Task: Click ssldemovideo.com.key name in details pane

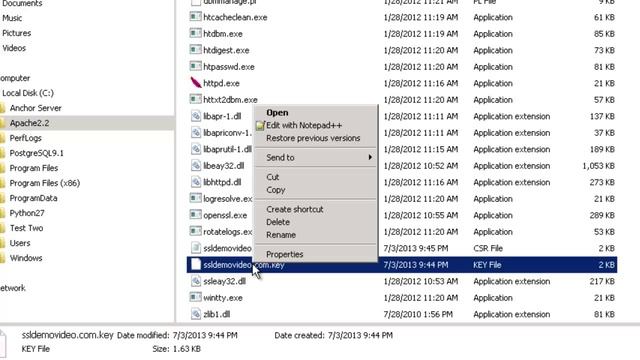Action: click(x=67, y=335)
